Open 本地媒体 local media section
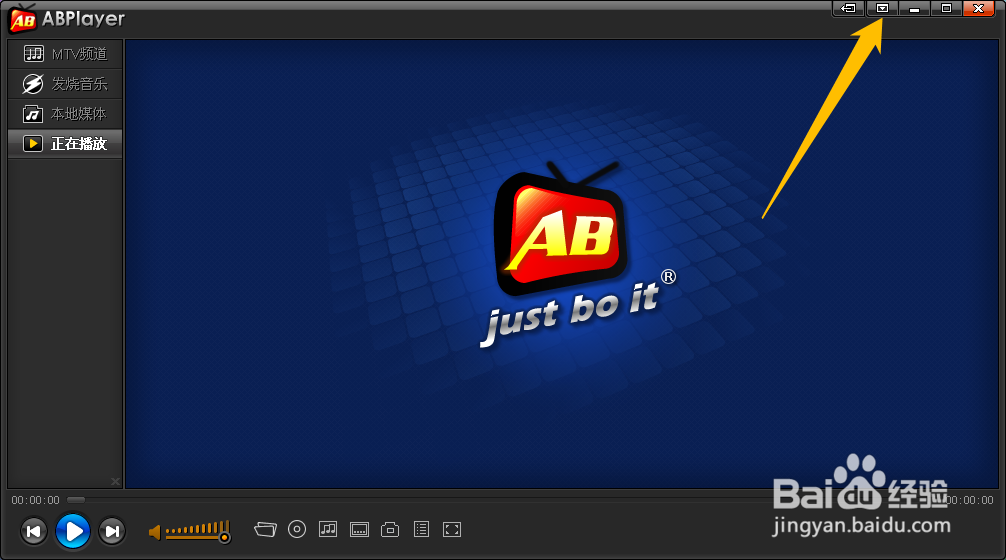 (x=65, y=114)
